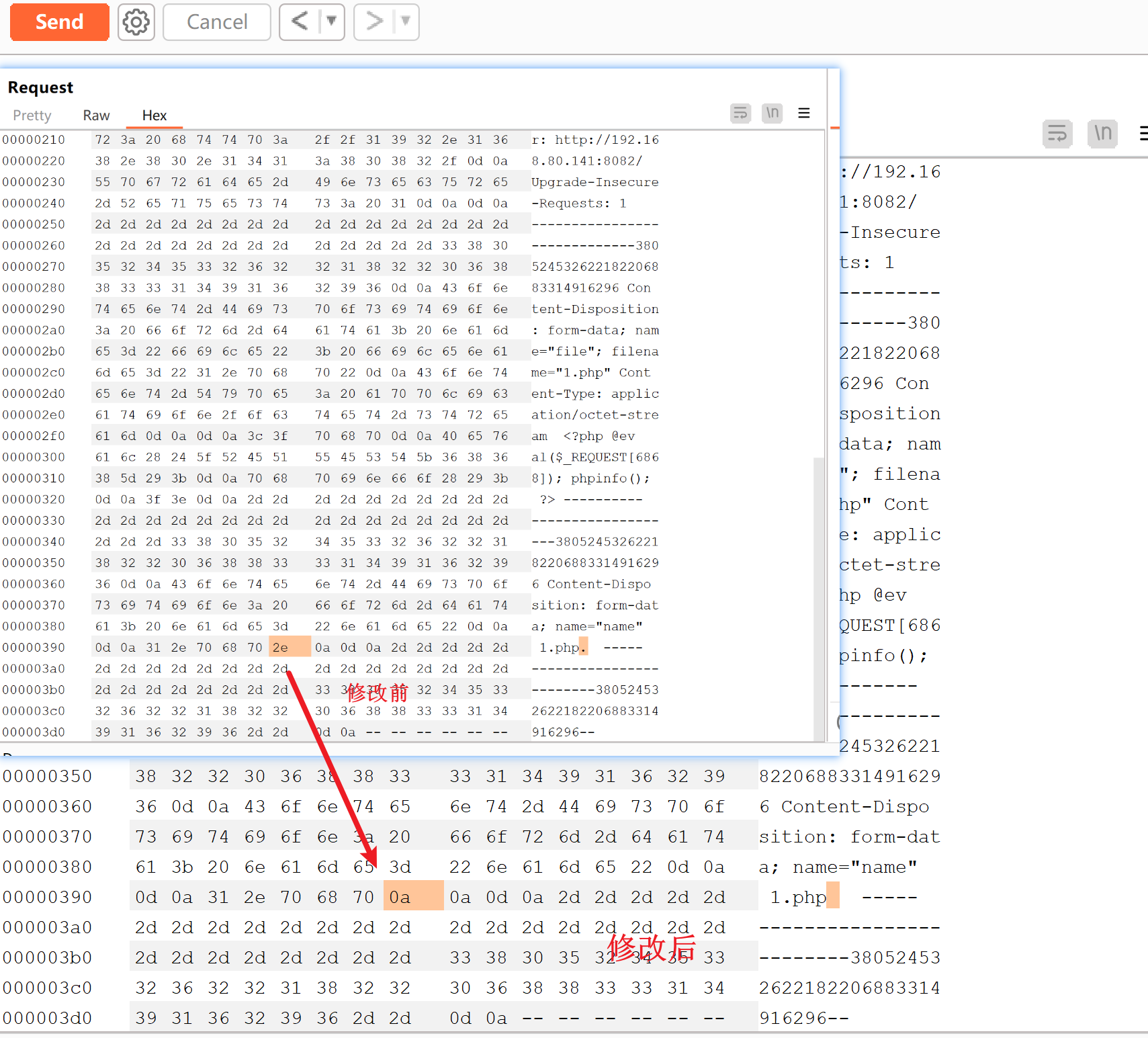Click ASCII text 'e="file"; filena'
Image resolution: width=1148 pixels, height=1038 pixels.
pos(595,351)
